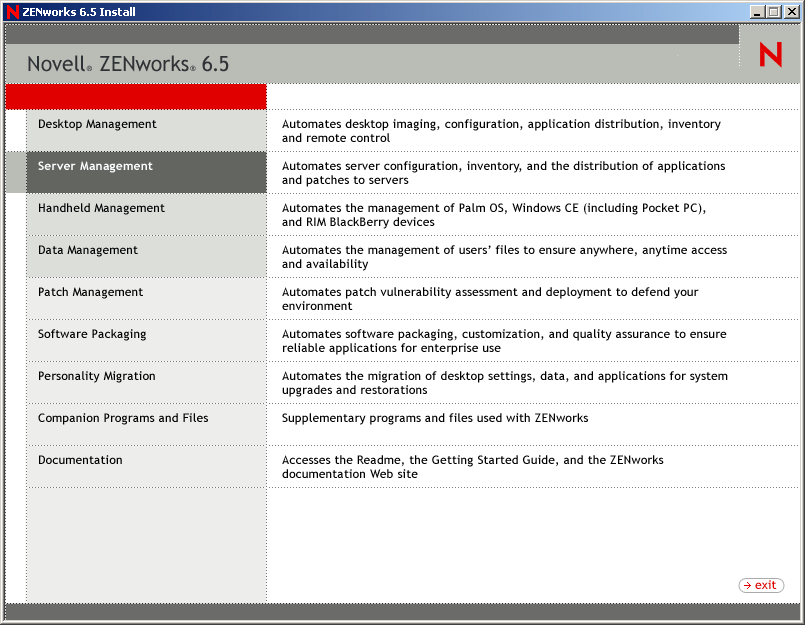
Task: Click the red arrow in the exit button
Action: [x=748, y=585]
